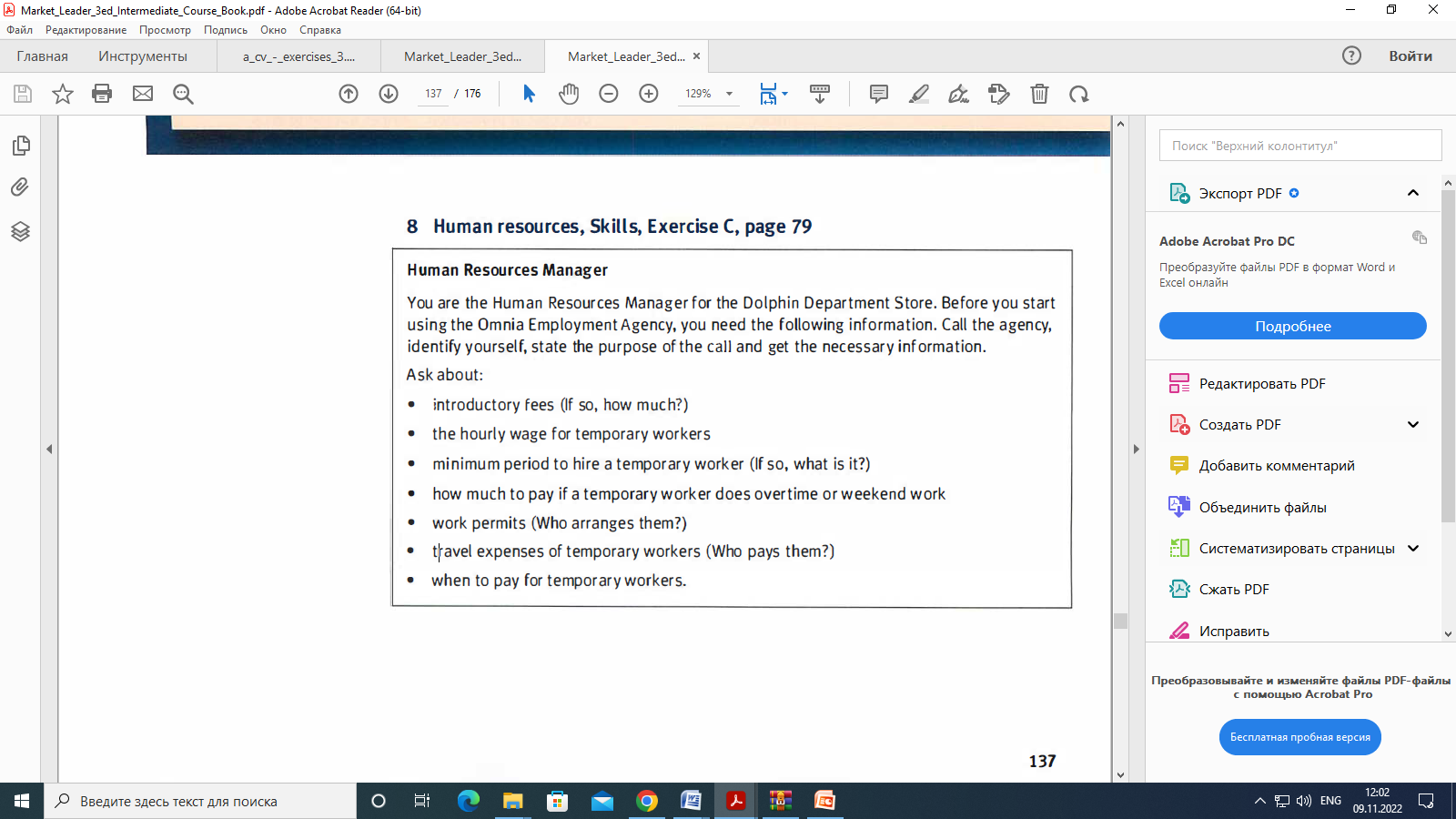The image size is (1456, 819).
Task: Go to next page arrow
Action: pos(389,94)
